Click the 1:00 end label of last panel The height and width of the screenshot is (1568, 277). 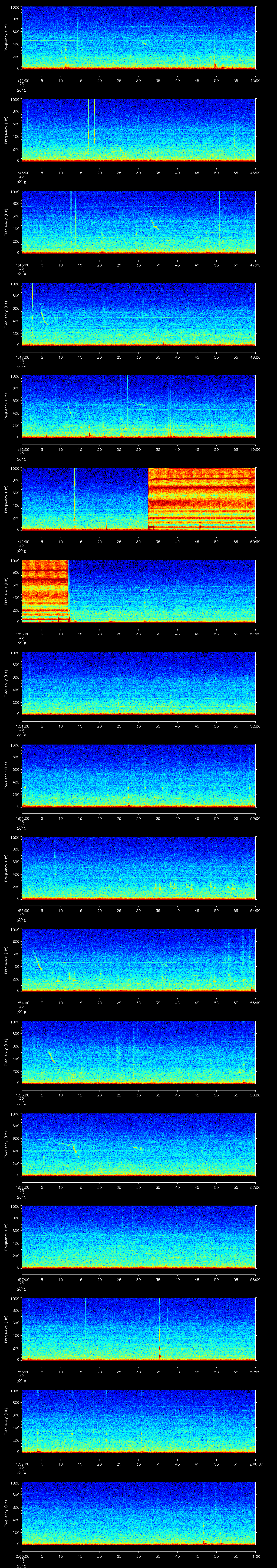click(256, 1556)
